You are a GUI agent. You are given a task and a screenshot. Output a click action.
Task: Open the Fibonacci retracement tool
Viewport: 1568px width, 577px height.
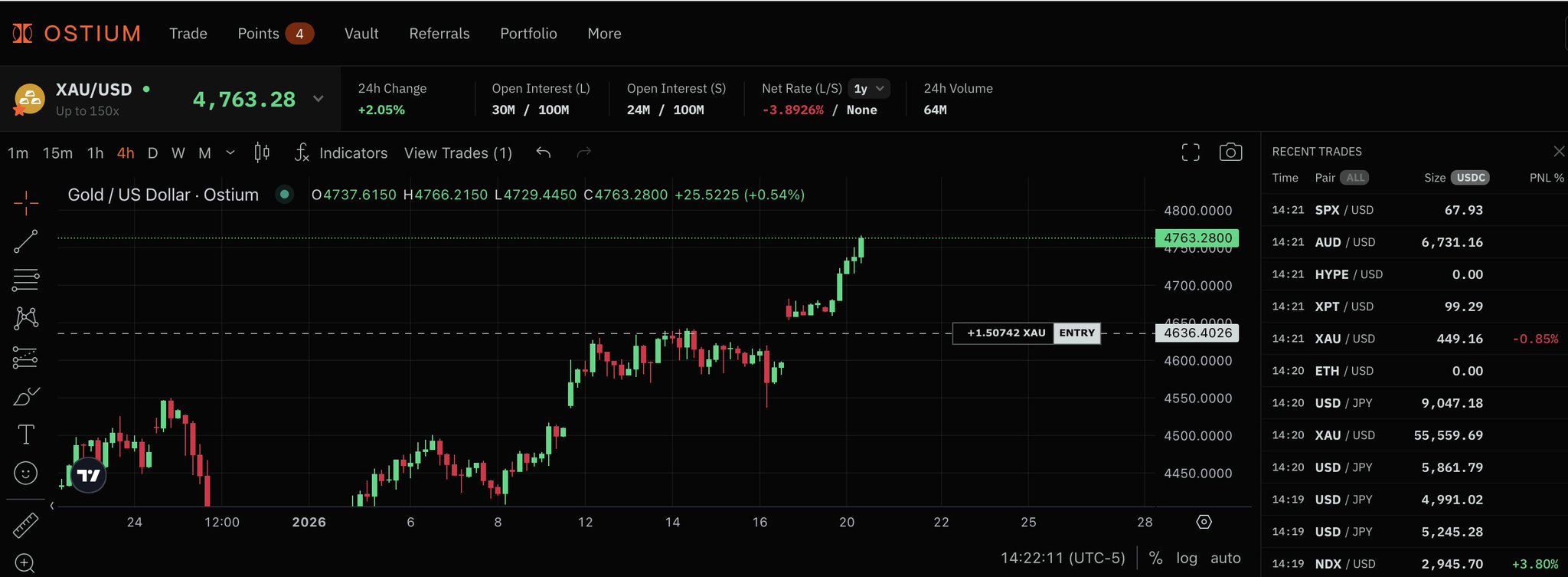click(25, 280)
